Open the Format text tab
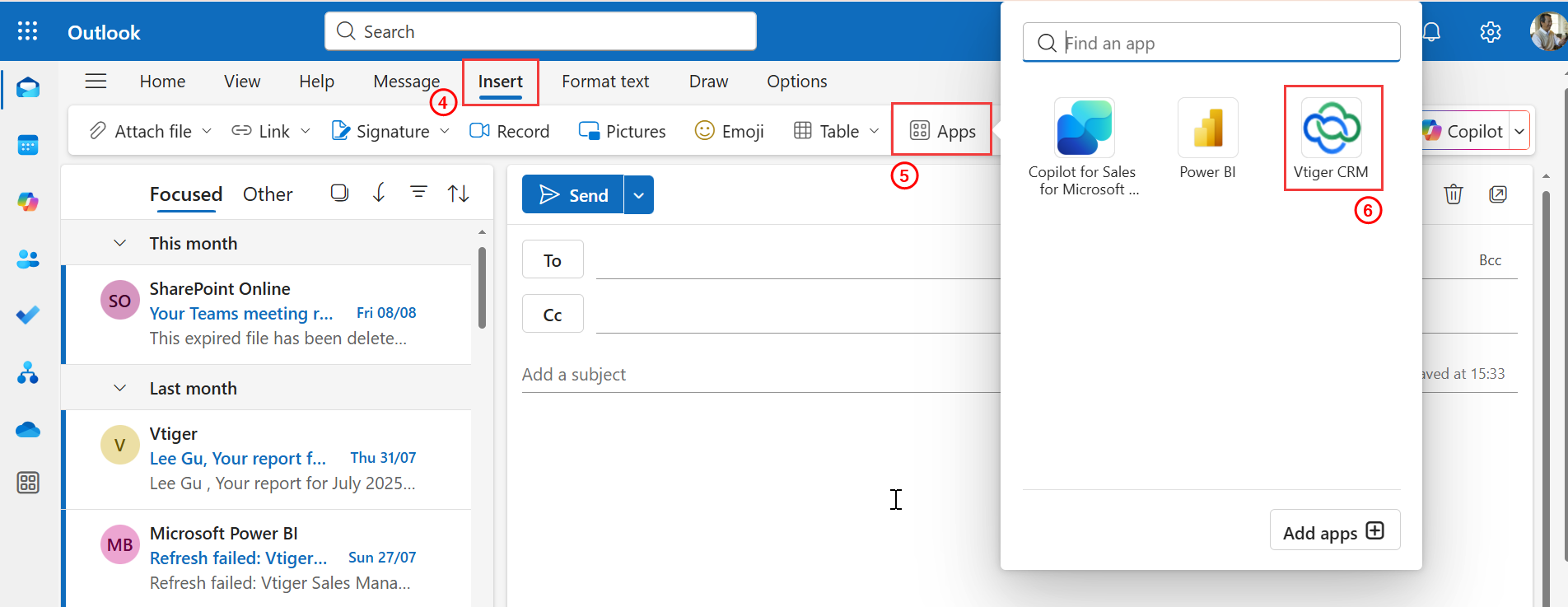Screen dimensions: 1568x607 tap(605, 82)
